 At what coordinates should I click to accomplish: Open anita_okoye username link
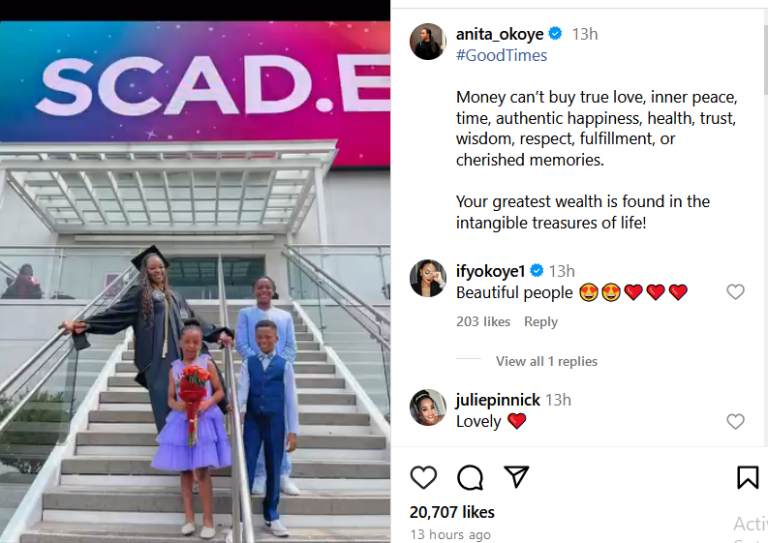pos(500,34)
